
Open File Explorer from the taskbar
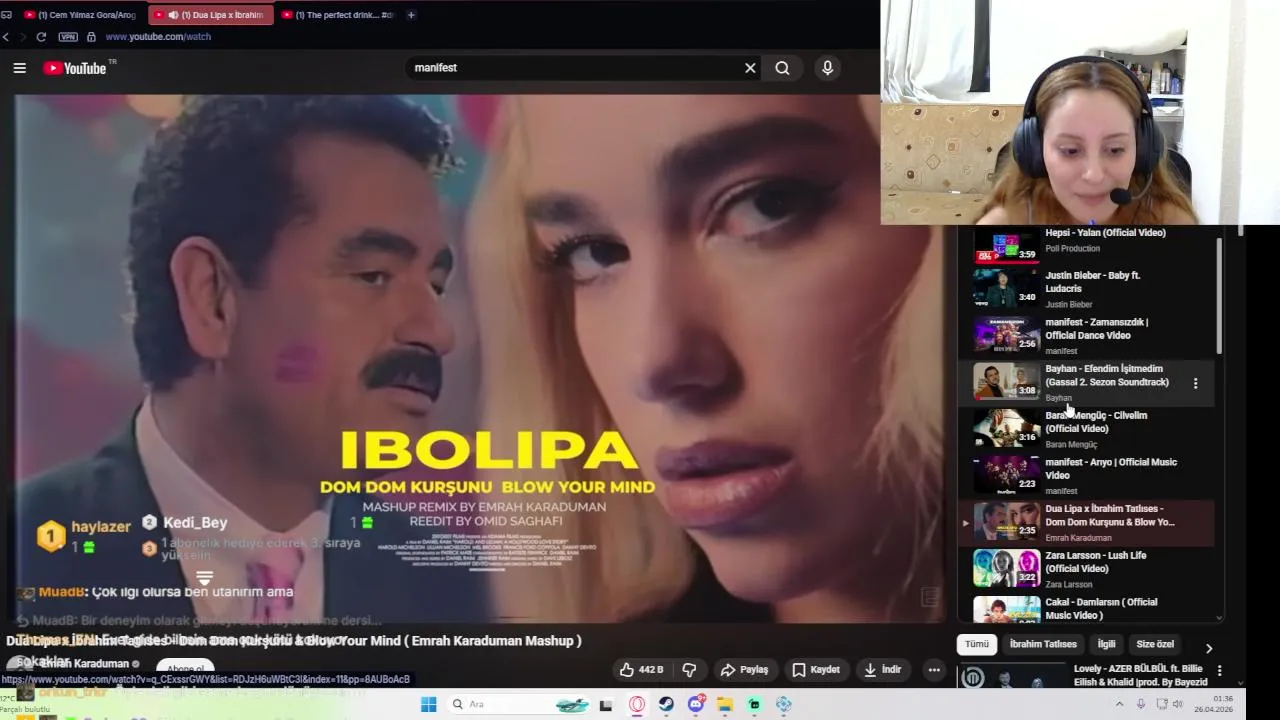click(x=725, y=705)
